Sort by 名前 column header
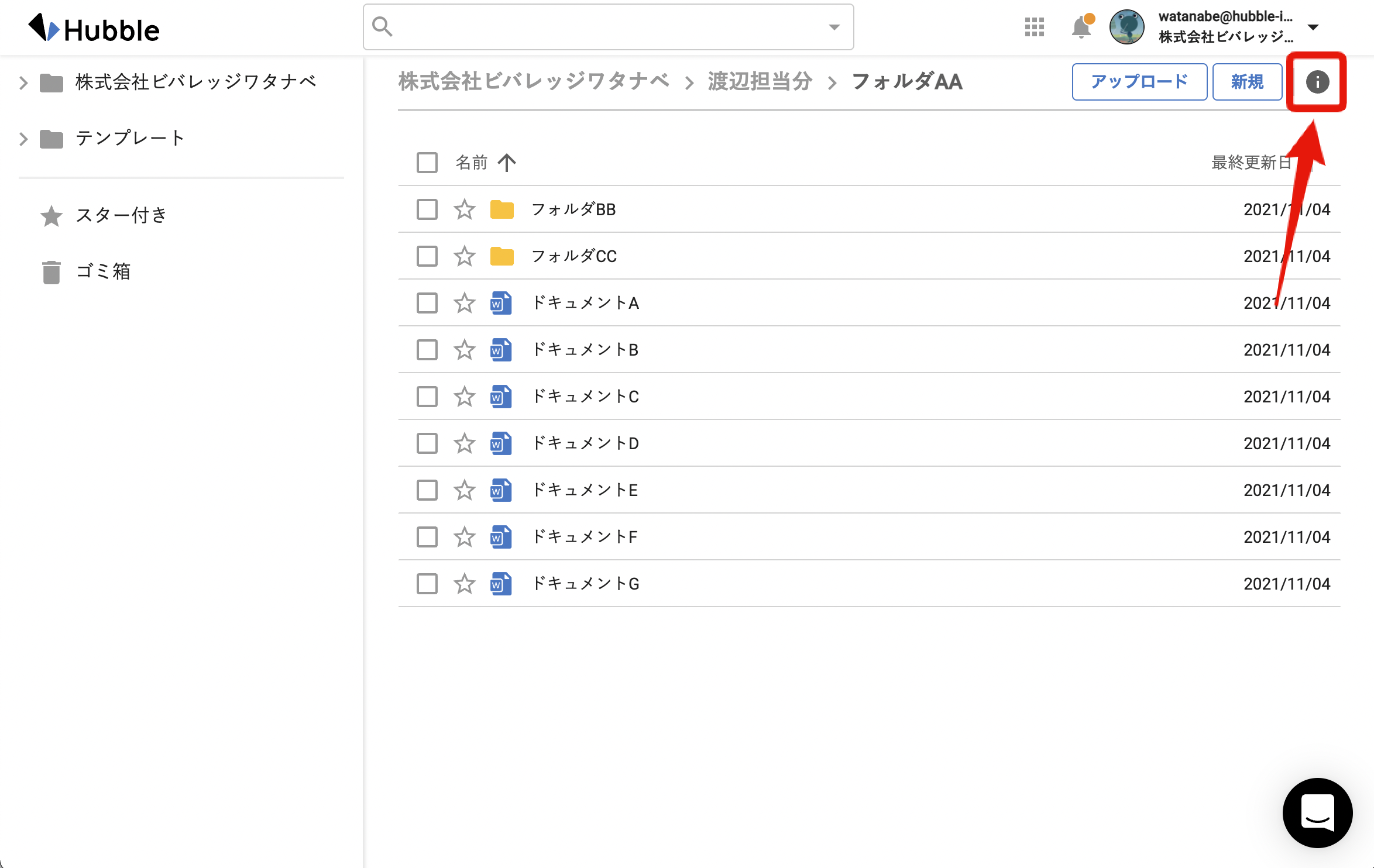Screen dimensions: 1374x868 [472, 162]
